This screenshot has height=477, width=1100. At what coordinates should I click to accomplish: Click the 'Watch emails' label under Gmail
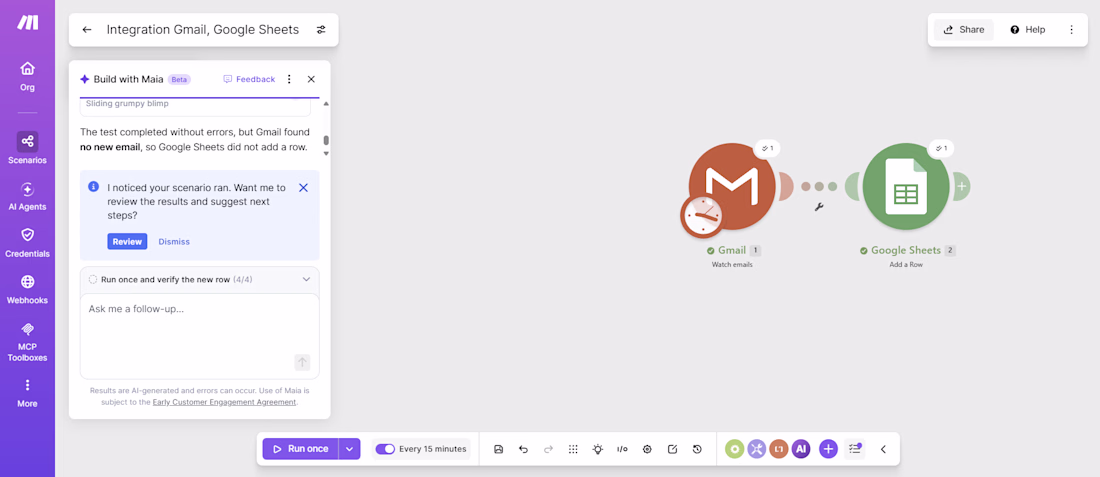(732, 264)
